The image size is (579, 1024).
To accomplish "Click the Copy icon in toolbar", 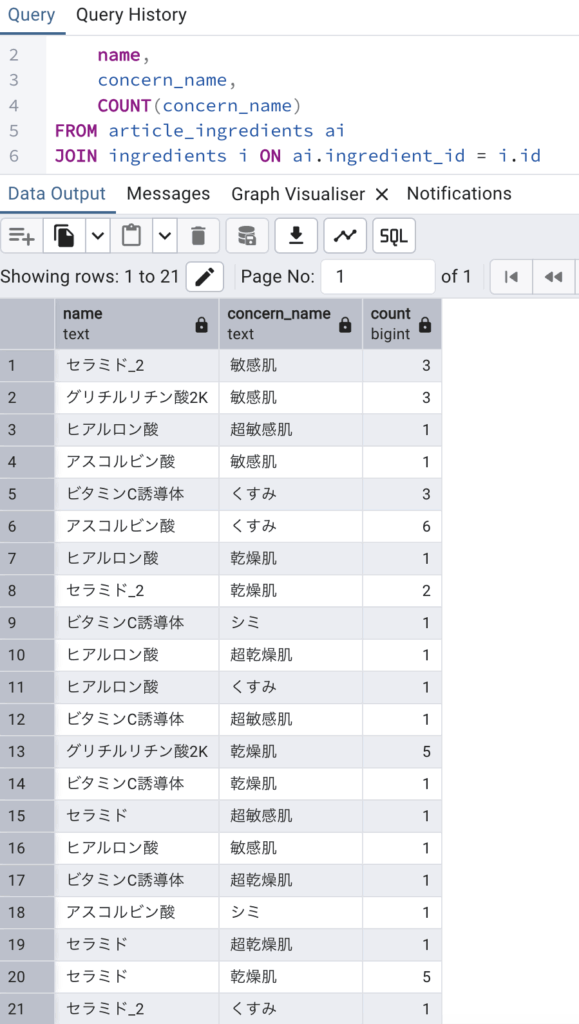I will pos(64,236).
